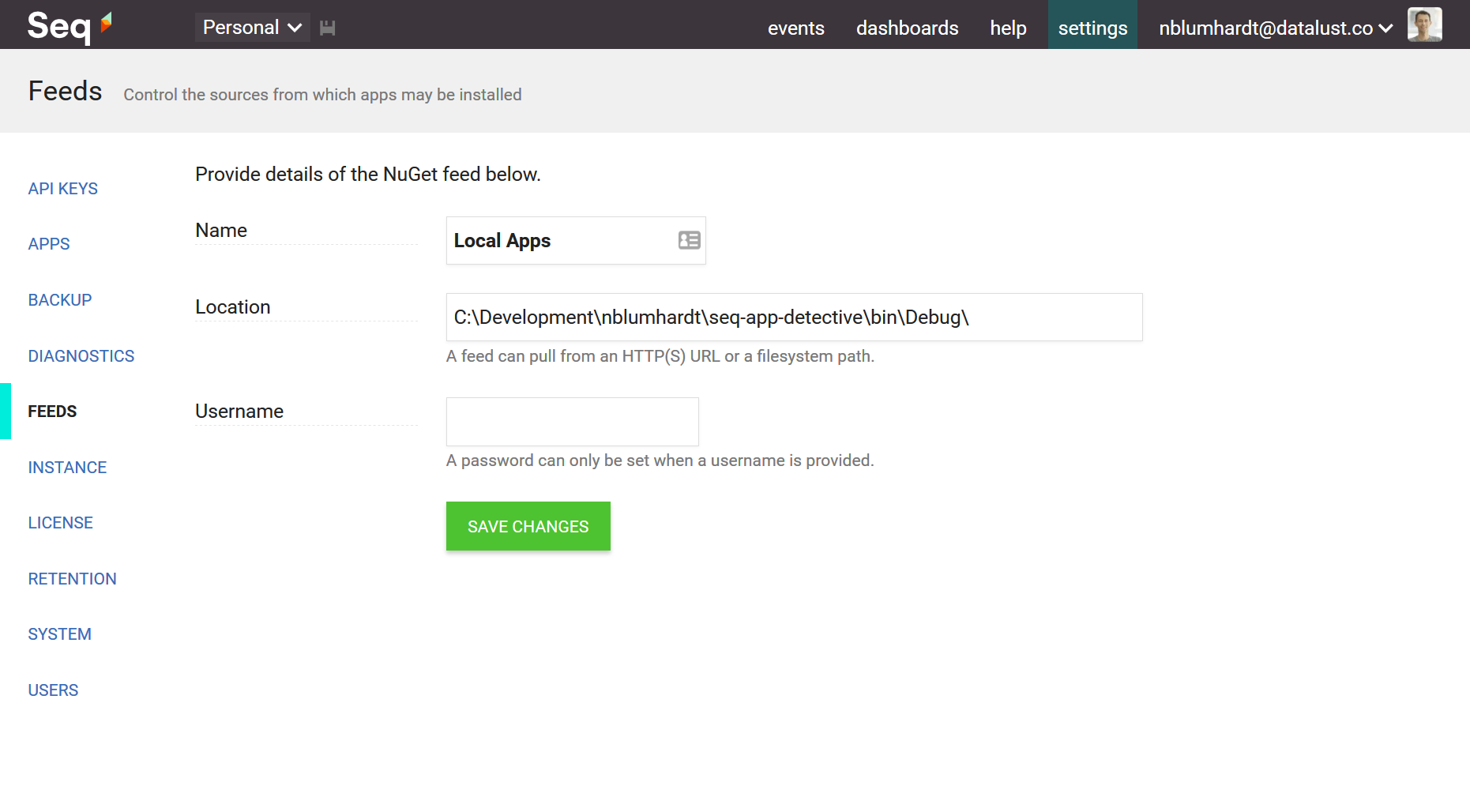
Task: Click the empty Username field
Action: point(572,422)
